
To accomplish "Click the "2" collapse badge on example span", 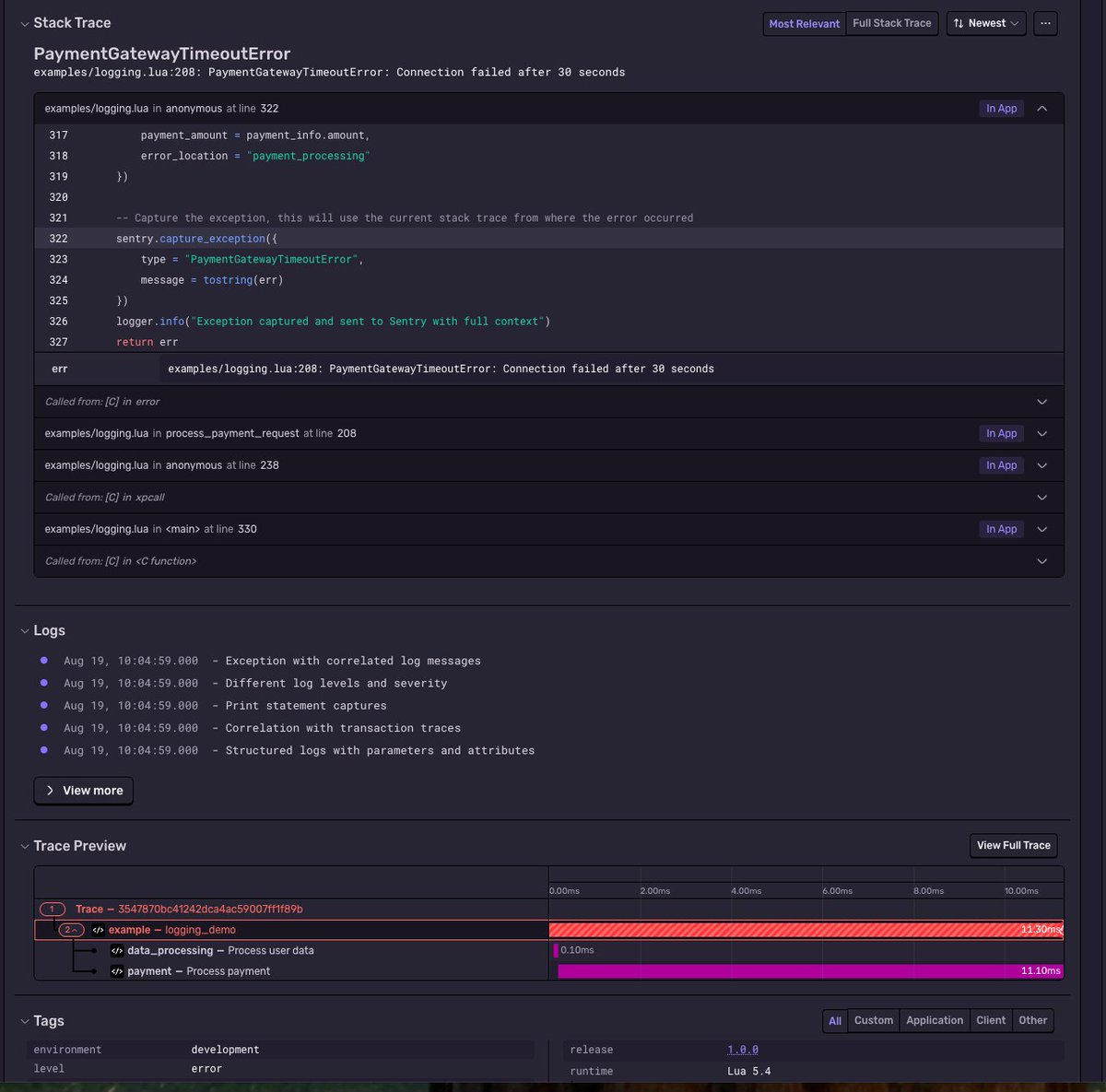I will pos(70,929).
